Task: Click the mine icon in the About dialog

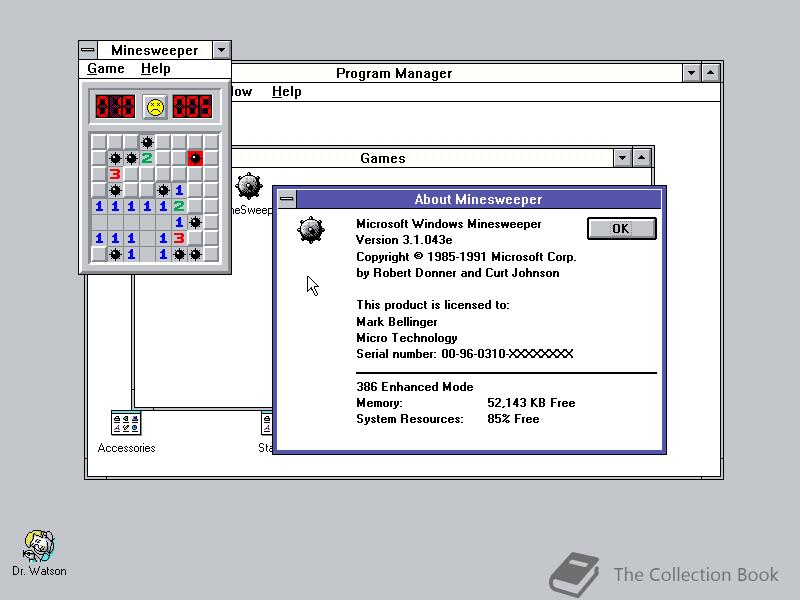Action: coord(311,230)
